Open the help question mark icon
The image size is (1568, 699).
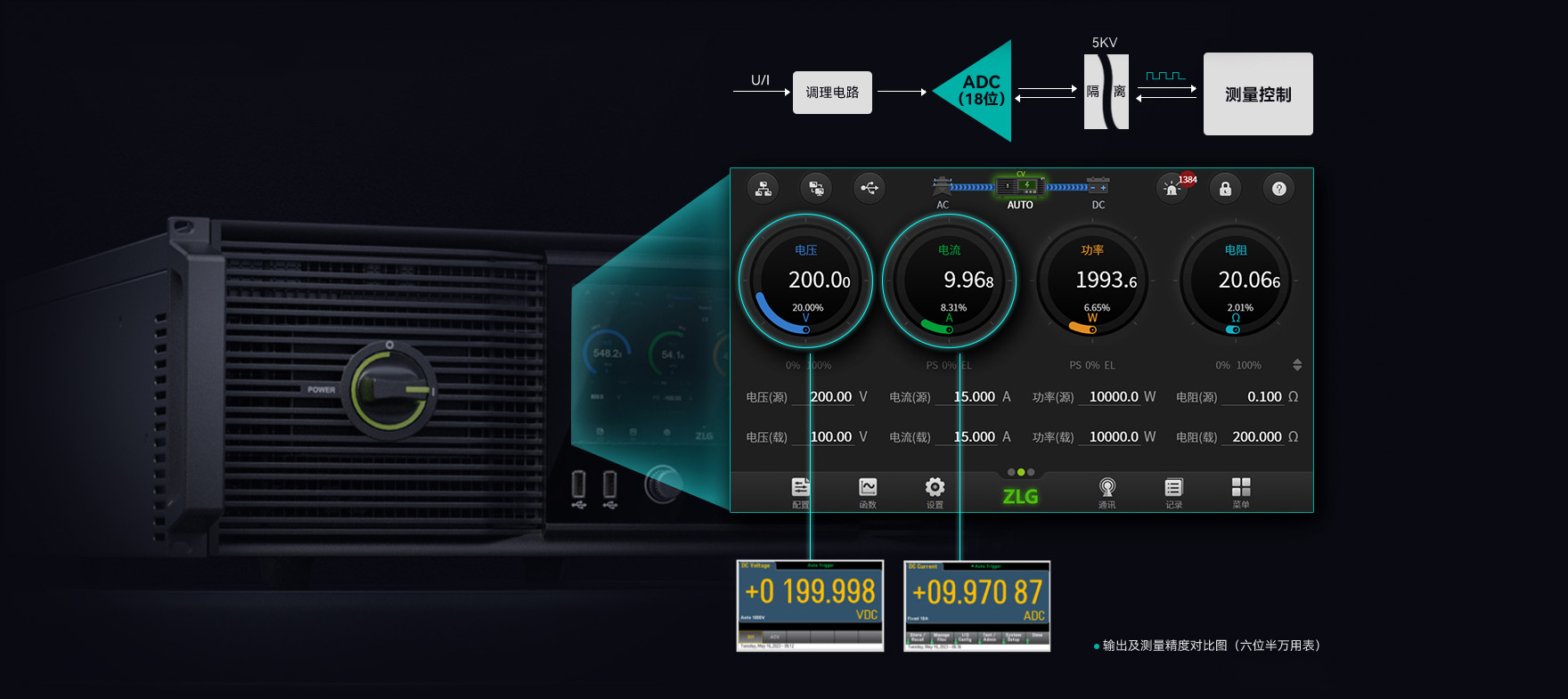click(x=1278, y=189)
